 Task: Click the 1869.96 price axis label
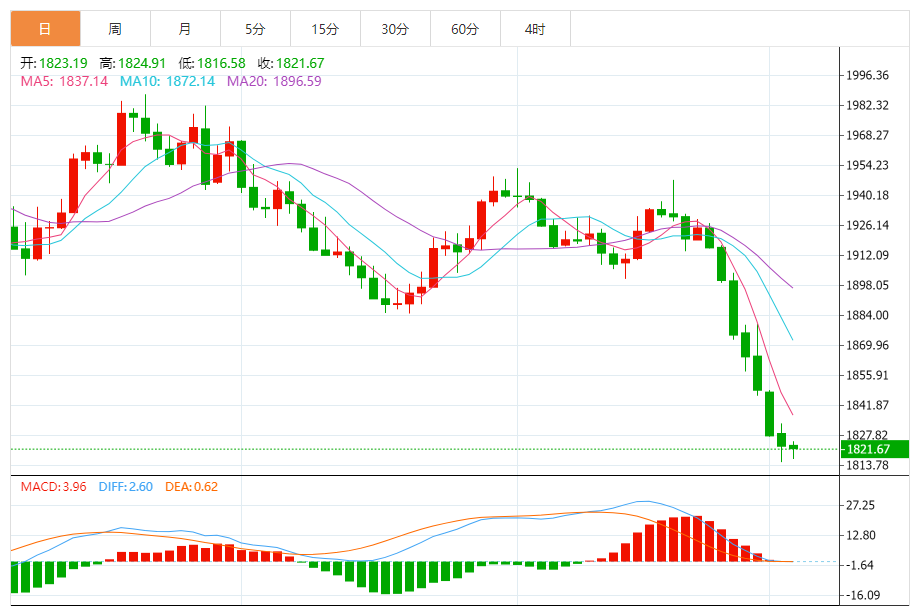tap(867, 345)
